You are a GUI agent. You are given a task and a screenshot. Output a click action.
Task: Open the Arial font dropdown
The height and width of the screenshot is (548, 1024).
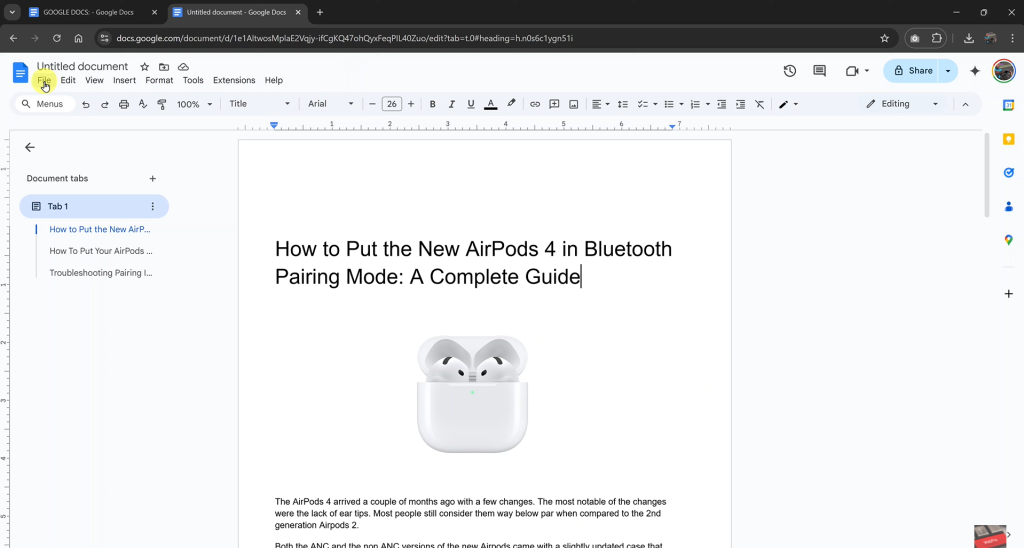[x=330, y=104]
